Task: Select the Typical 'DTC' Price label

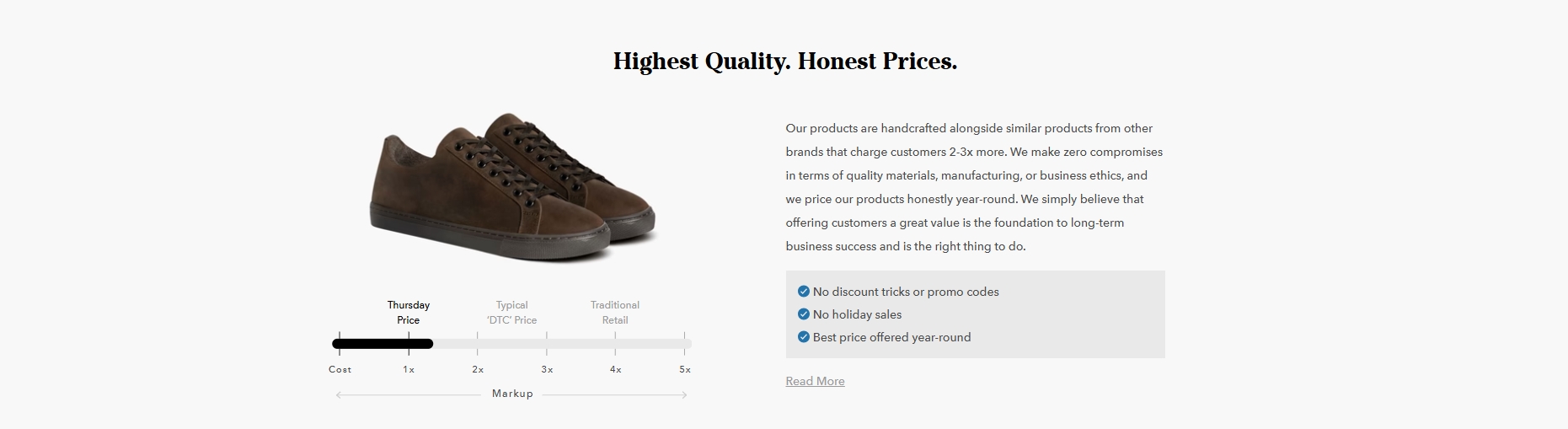Action: 511,313
